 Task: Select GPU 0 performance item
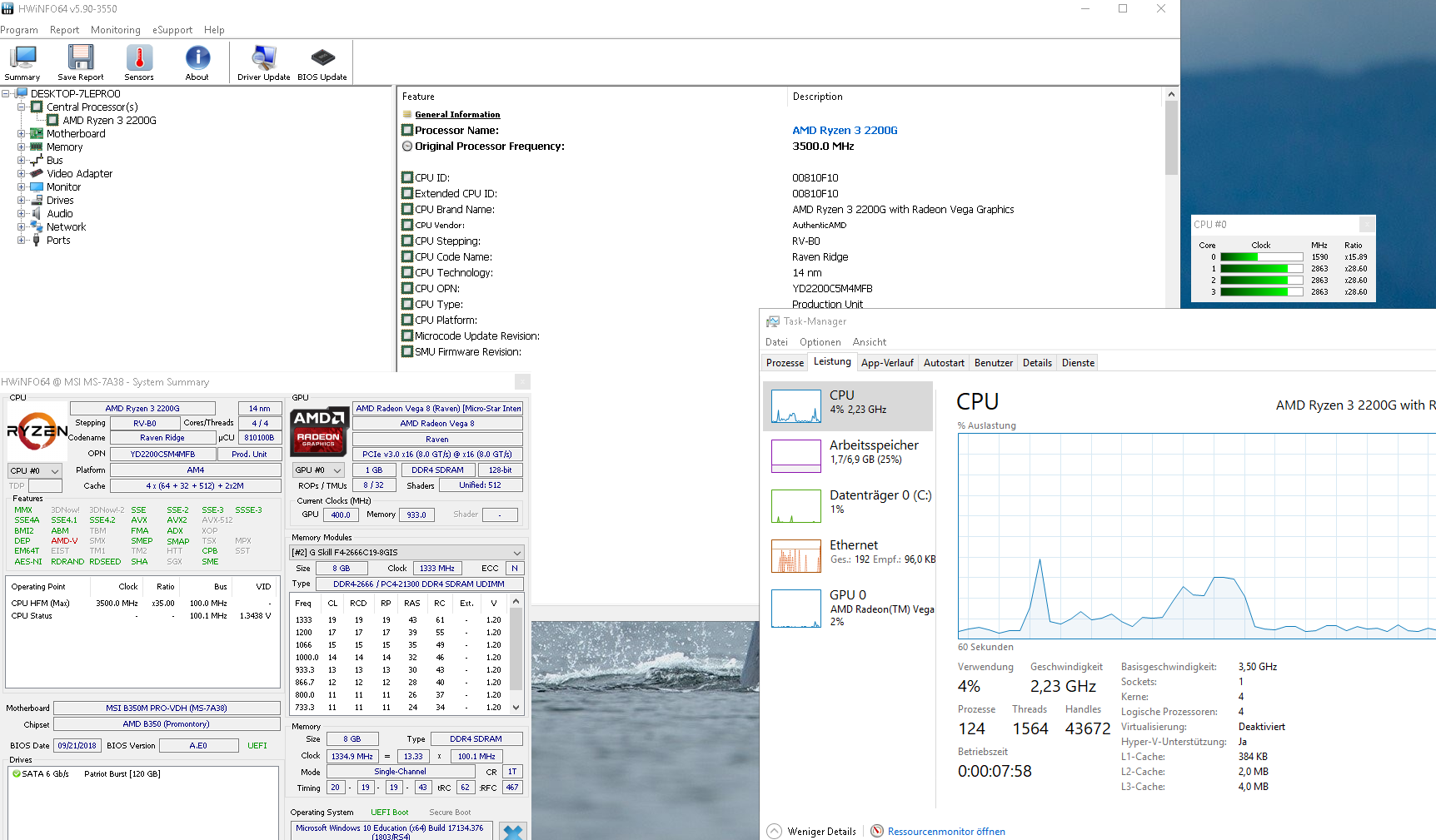click(848, 608)
